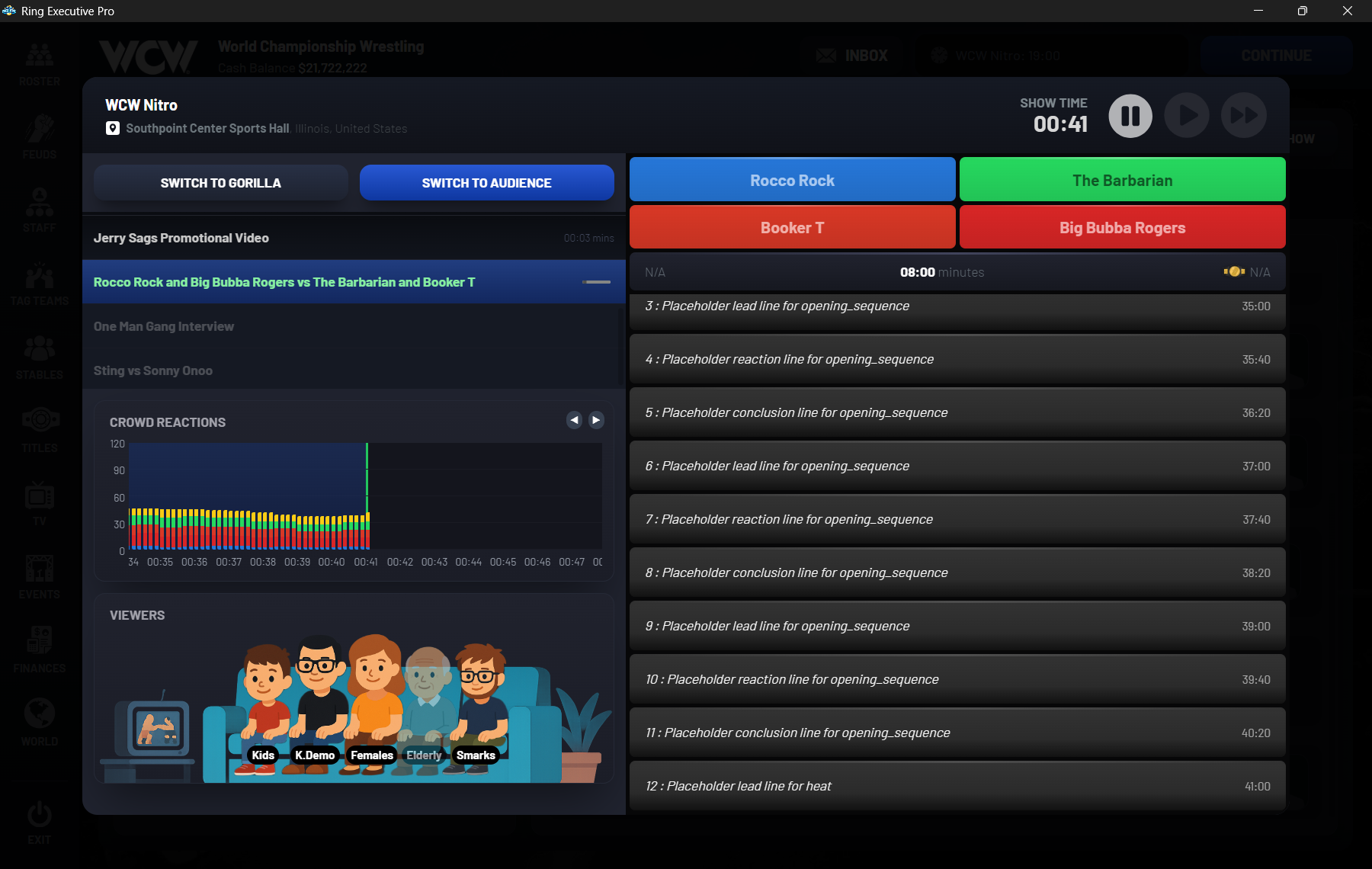Image resolution: width=1372 pixels, height=869 pixels.
Task: Open the Inbox envelope button
Action: [851, 56]
